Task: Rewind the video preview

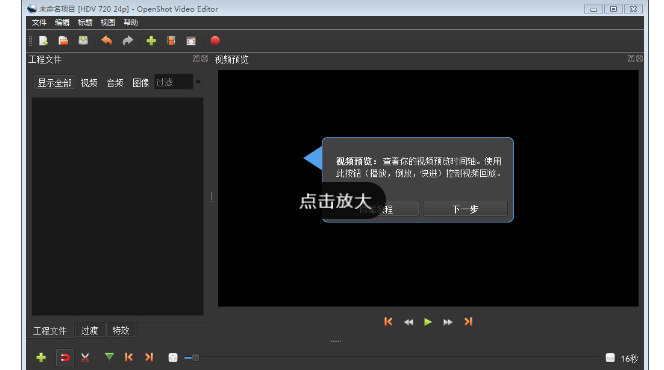Action: click(x=408, y=322)
